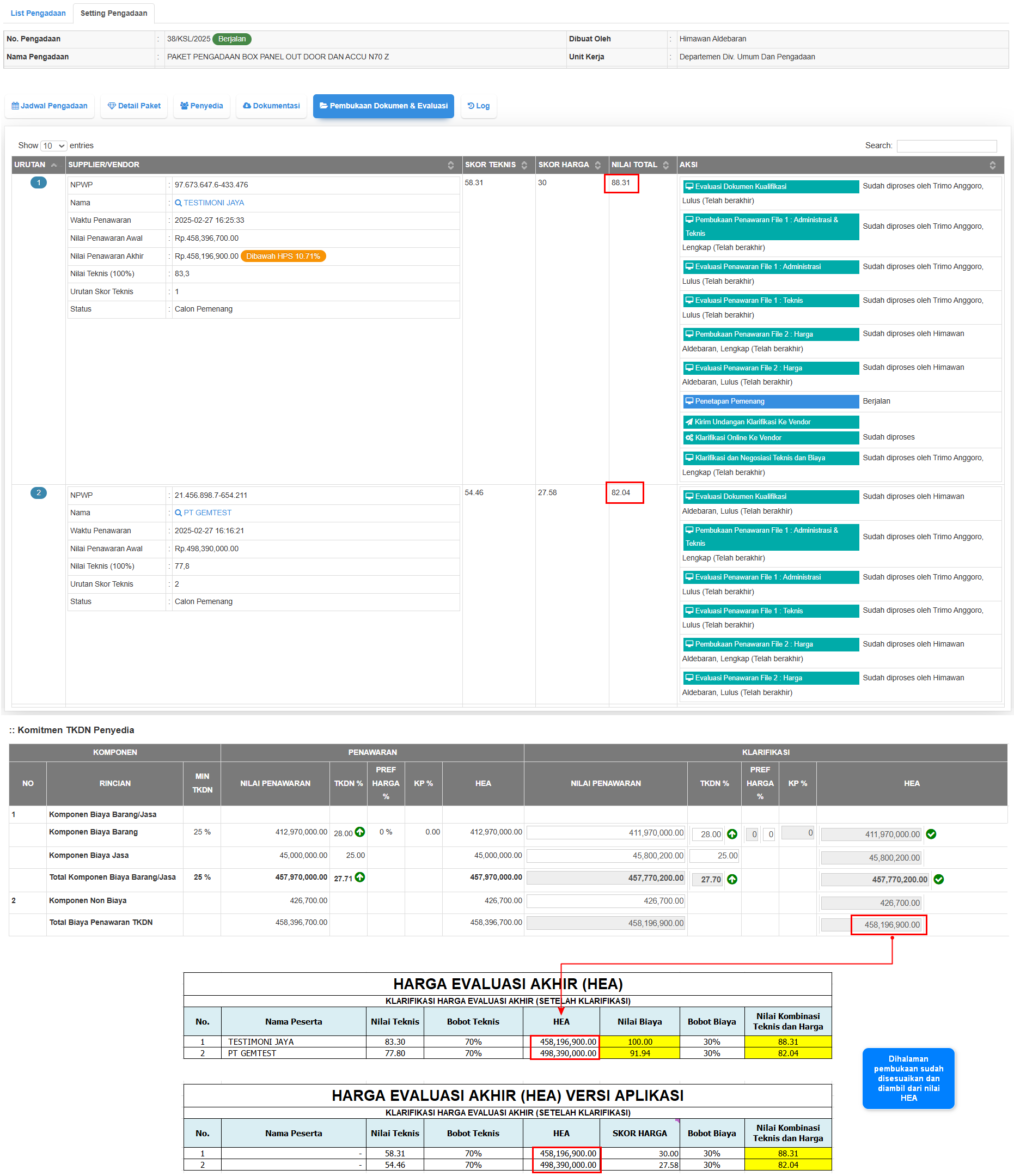Toggle sort order on URUTAN column
This screenshot has width=1014, height=1176.
[x=54, y=165]
